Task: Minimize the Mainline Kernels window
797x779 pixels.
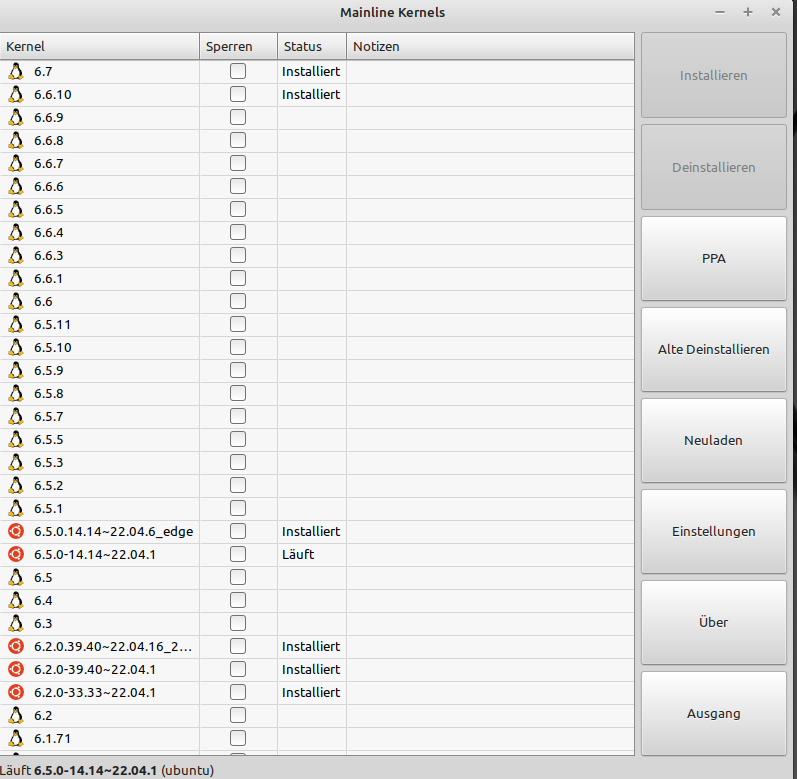Action: 720,12
